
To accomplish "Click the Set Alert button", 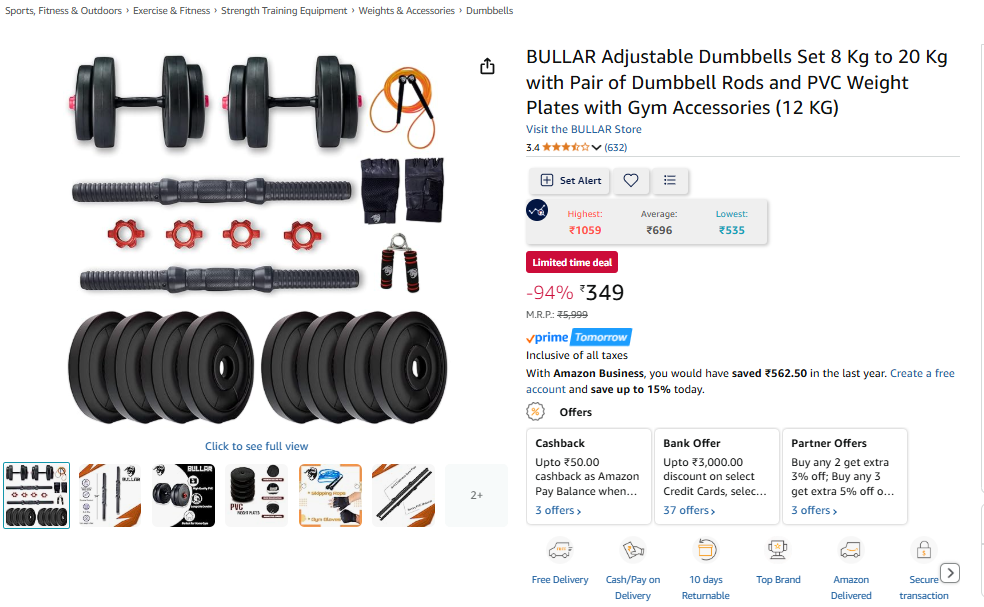I will 570,180.
